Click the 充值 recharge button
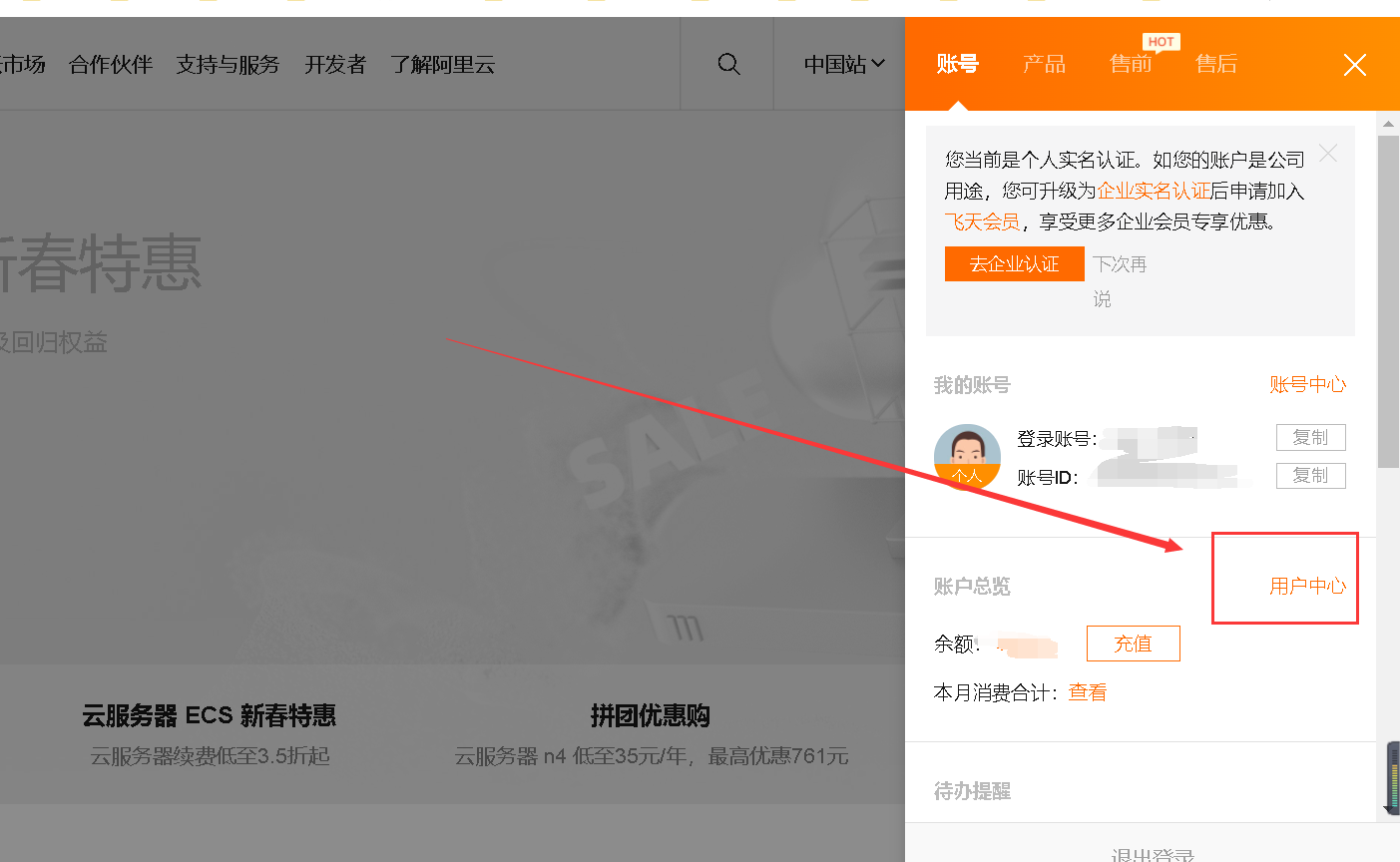This screenshot has width=1400, height=862. pos(1133,644)
